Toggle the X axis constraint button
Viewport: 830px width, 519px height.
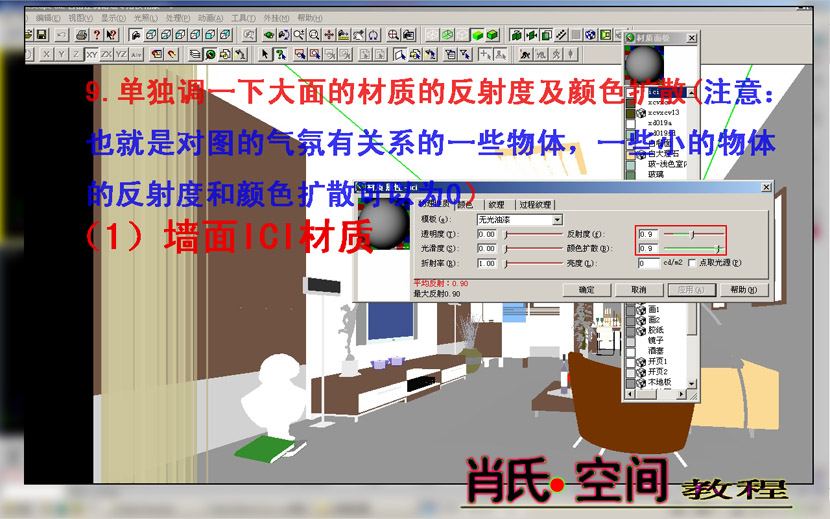click(47, 54)
